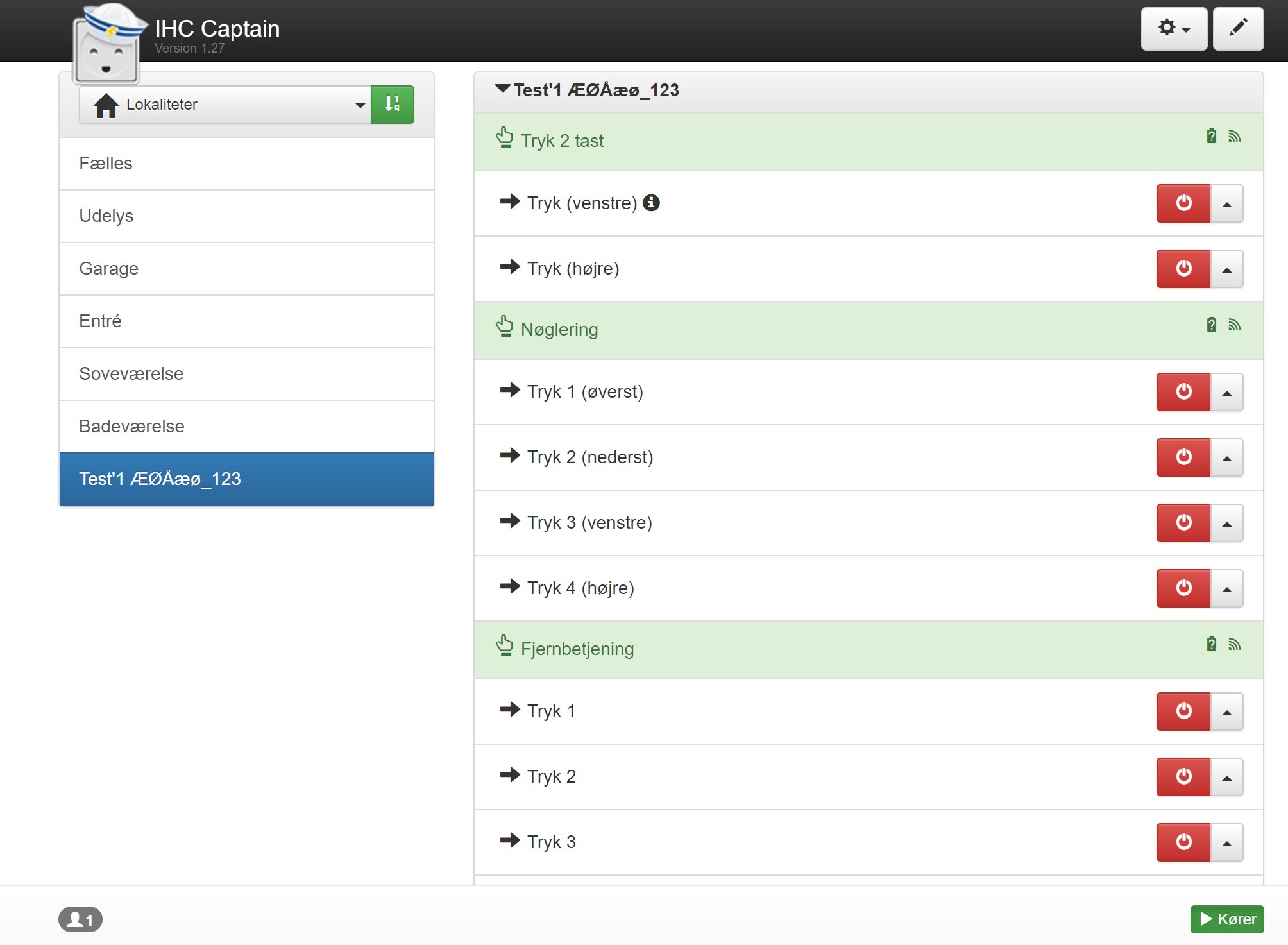Expand the arrow next to Tryk 3 (venstre)
Viewport: 1288px width, 945px height.
pos(1226,523)
